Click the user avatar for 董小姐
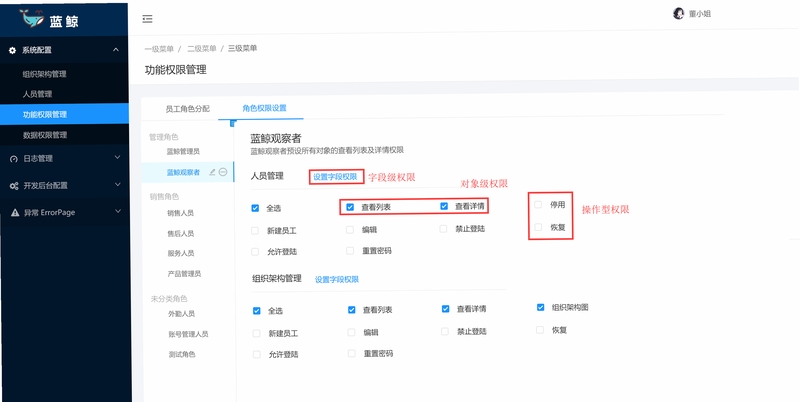This screenshot has height=402, width=800. pyautogui.click(x=678, y=14)
